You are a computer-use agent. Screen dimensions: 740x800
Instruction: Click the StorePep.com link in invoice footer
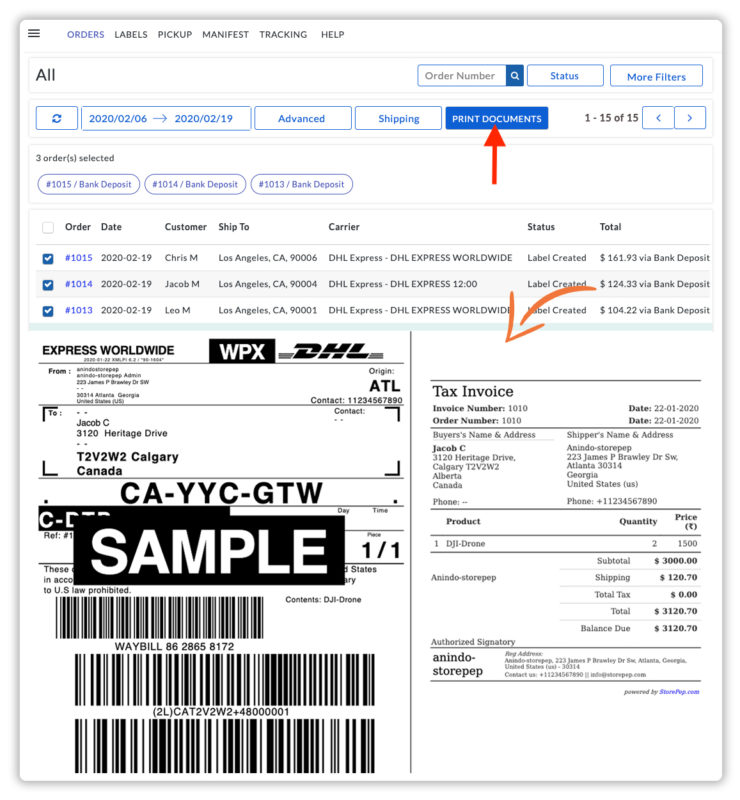click(x=679, y=692)
